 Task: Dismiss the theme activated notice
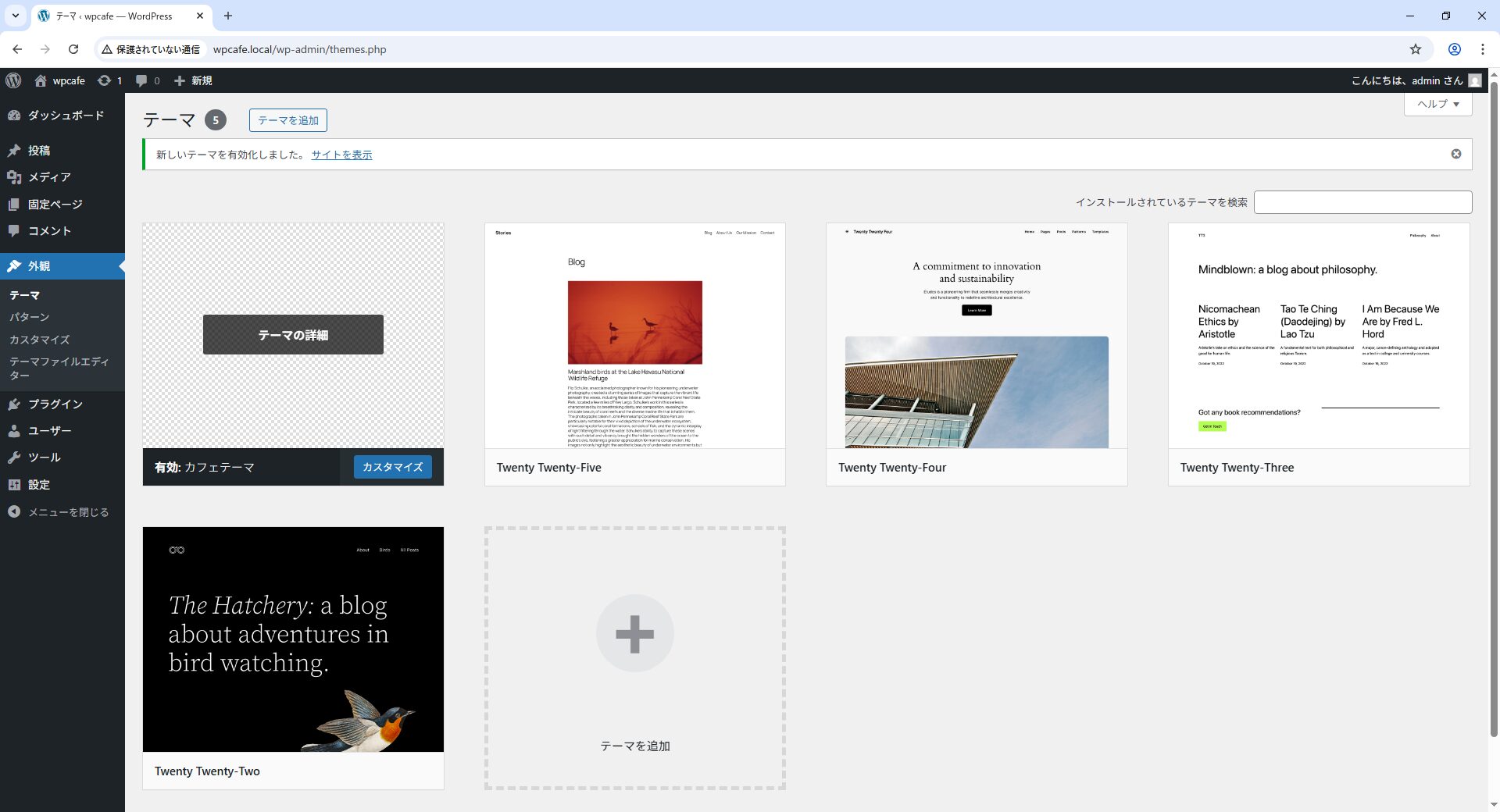pos(1455,154)
